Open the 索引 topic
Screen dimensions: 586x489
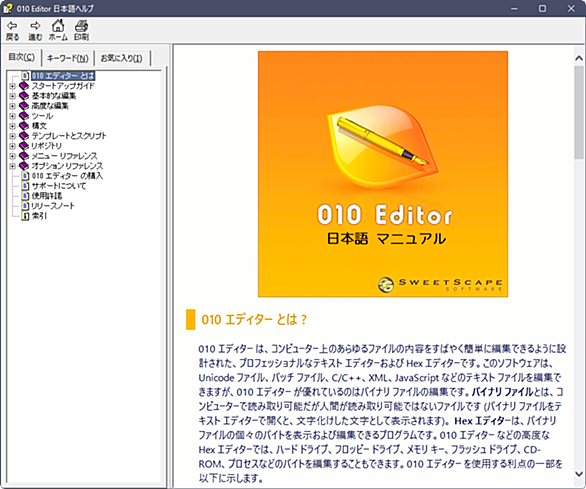pyautogui.click(x=39, y=216)
